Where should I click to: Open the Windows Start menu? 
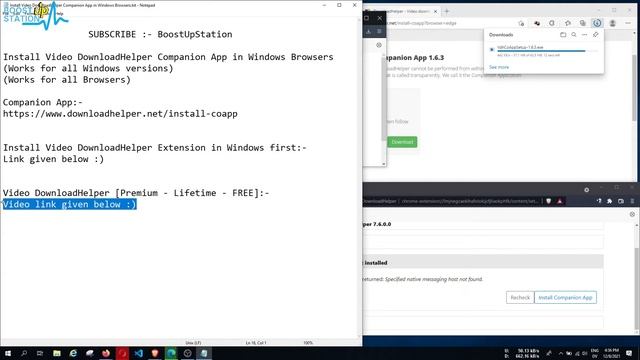(7, 353)
